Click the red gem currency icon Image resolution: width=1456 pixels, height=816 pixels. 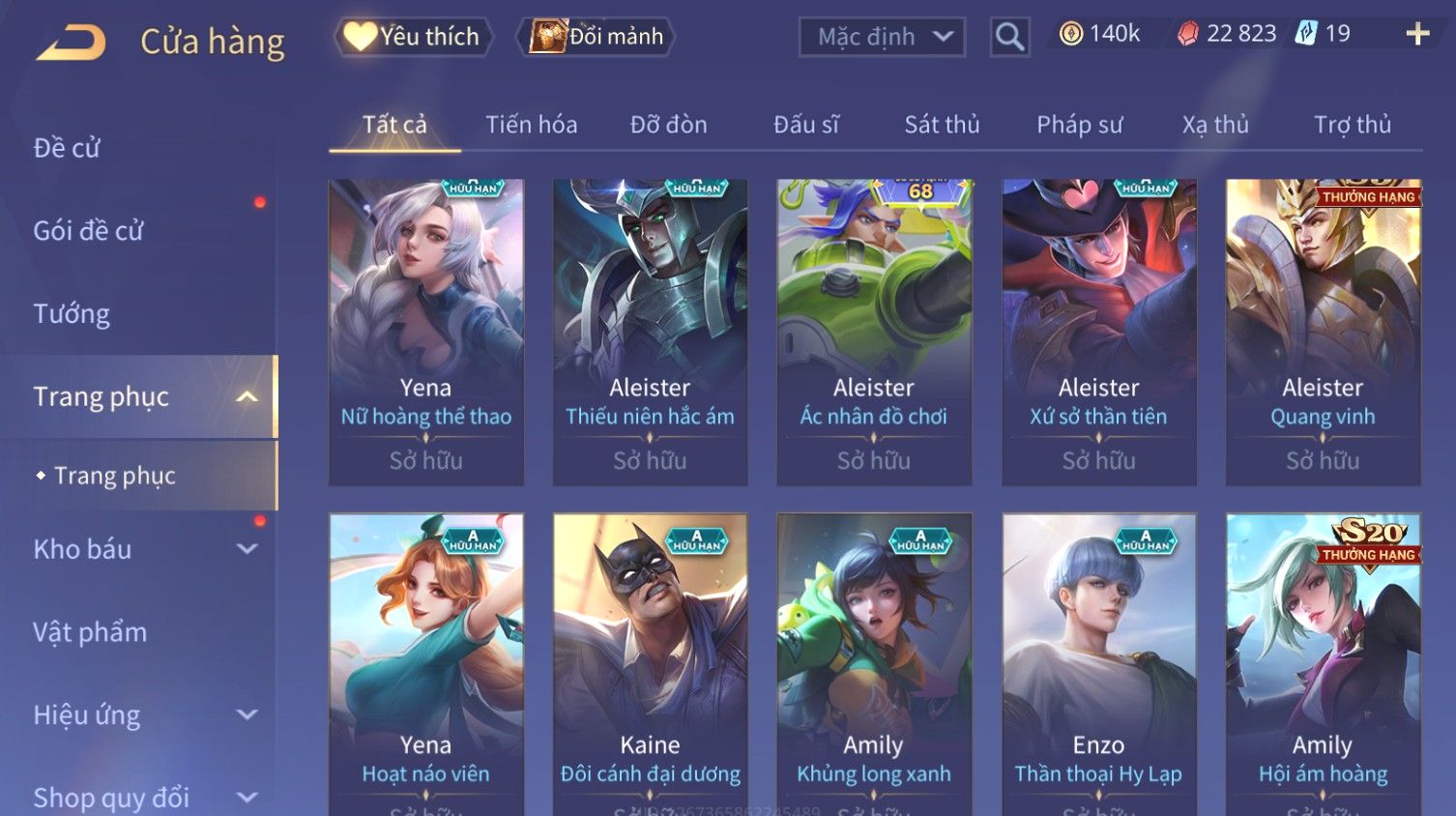tap(1188, 34)
